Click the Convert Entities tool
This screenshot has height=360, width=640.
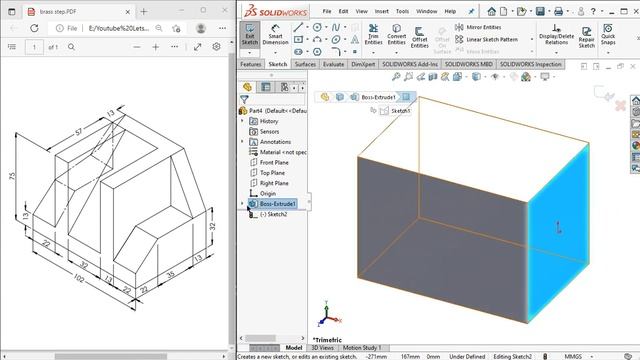396,34
